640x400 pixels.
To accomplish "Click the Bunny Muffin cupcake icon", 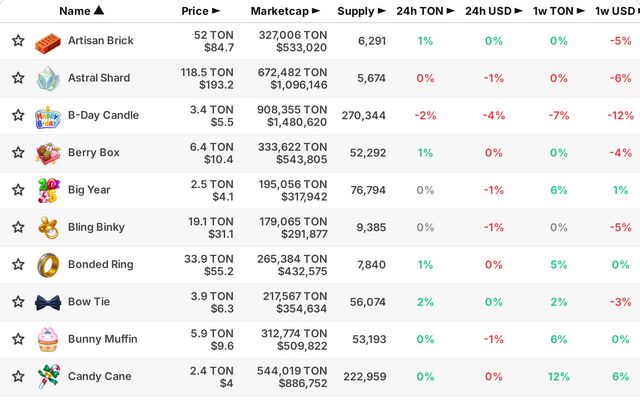I will (x=48, y=340).
